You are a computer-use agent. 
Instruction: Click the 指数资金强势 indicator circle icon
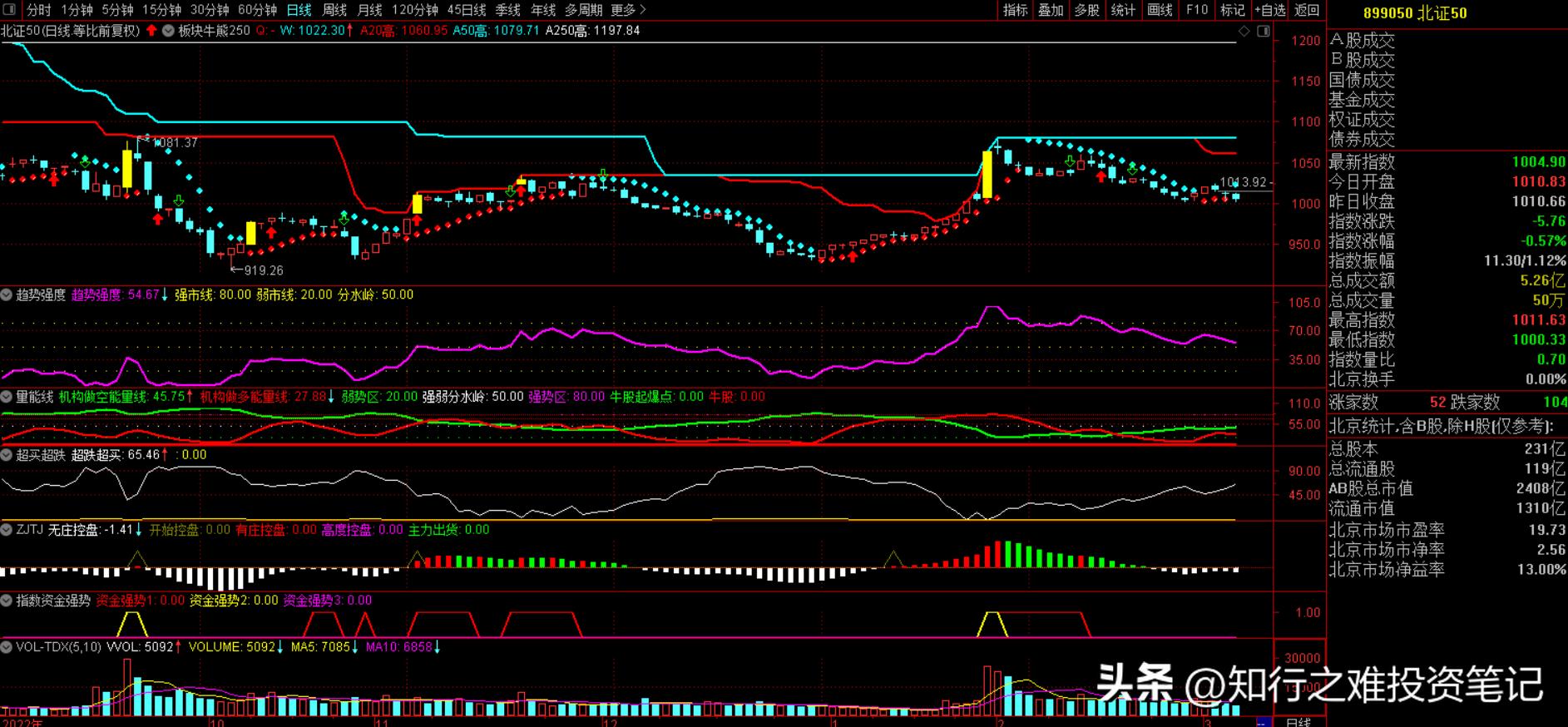pos(7,601)
